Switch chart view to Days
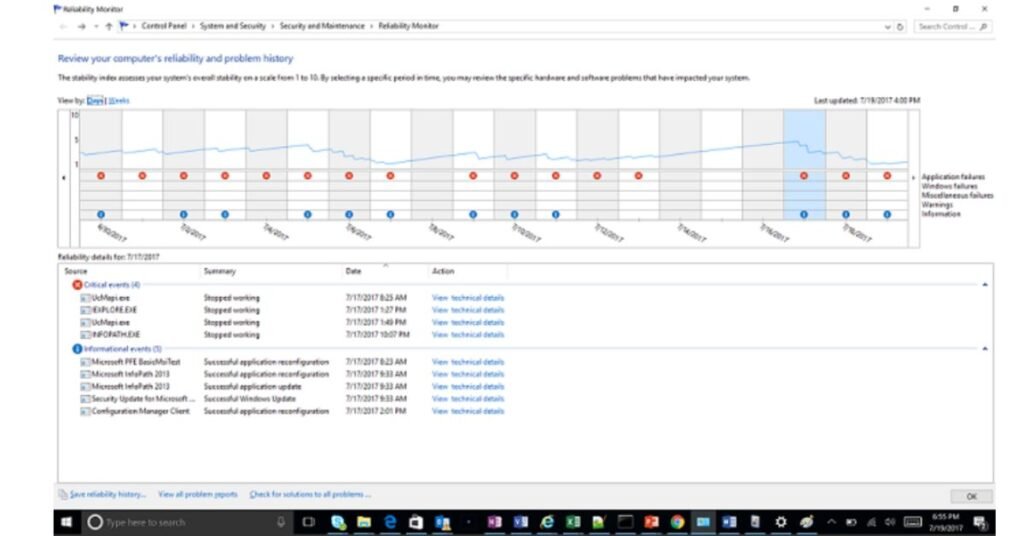Image resolution: width=1024 pixels, height=536 pixels. tap(95, 101)
